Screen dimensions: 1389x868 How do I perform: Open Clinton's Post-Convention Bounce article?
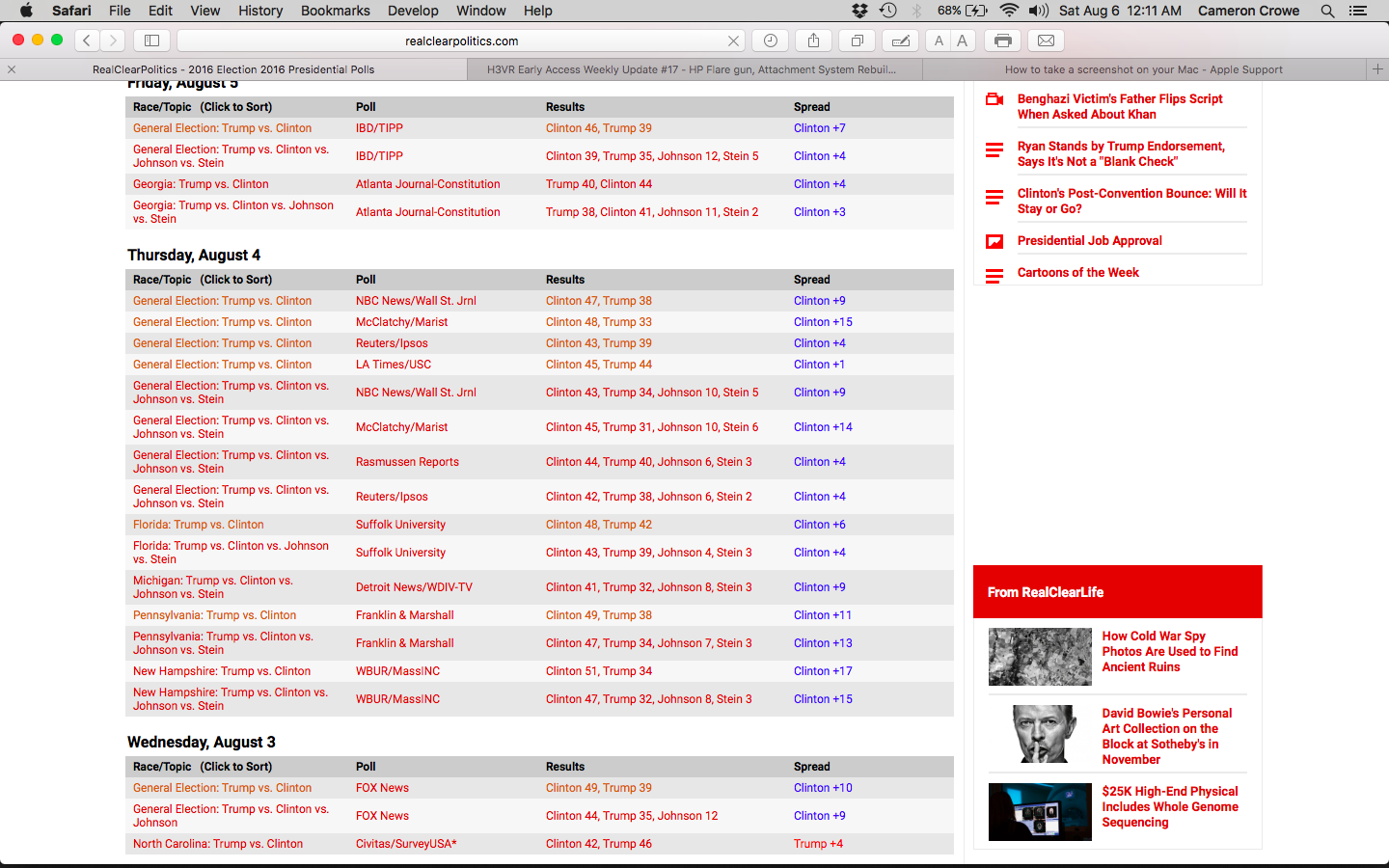coord(1131,201)
